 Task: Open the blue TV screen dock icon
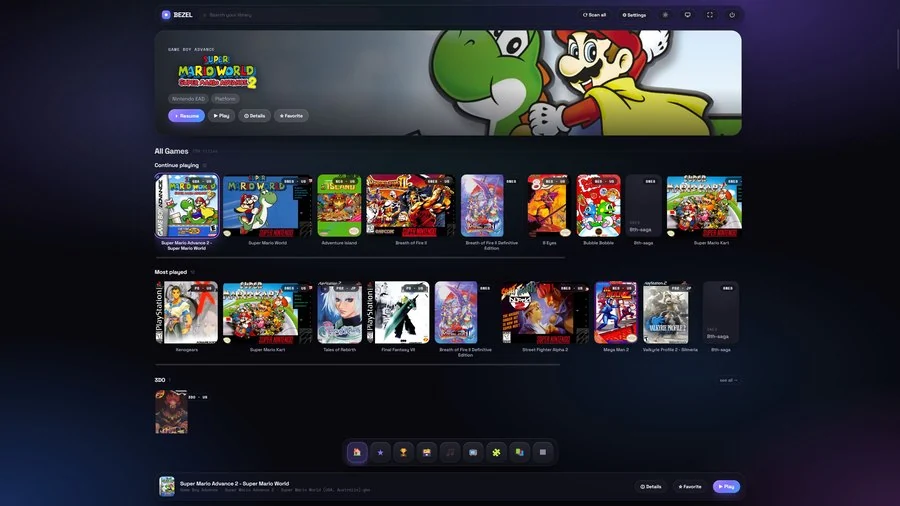click(473, 452)
